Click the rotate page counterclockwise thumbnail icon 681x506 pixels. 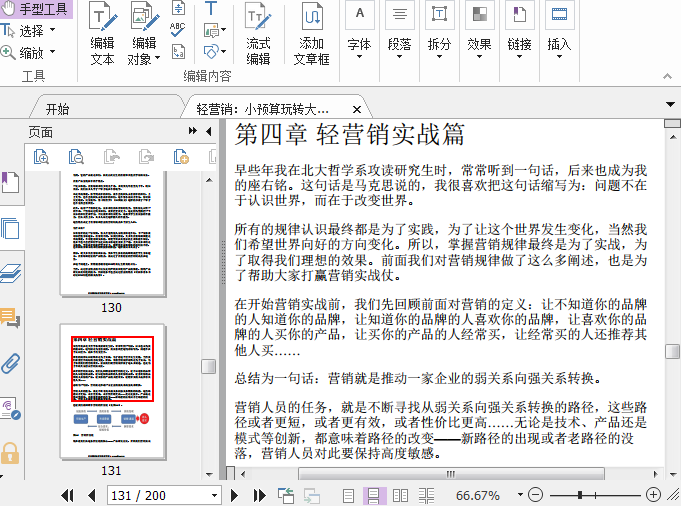pos(111,157)
